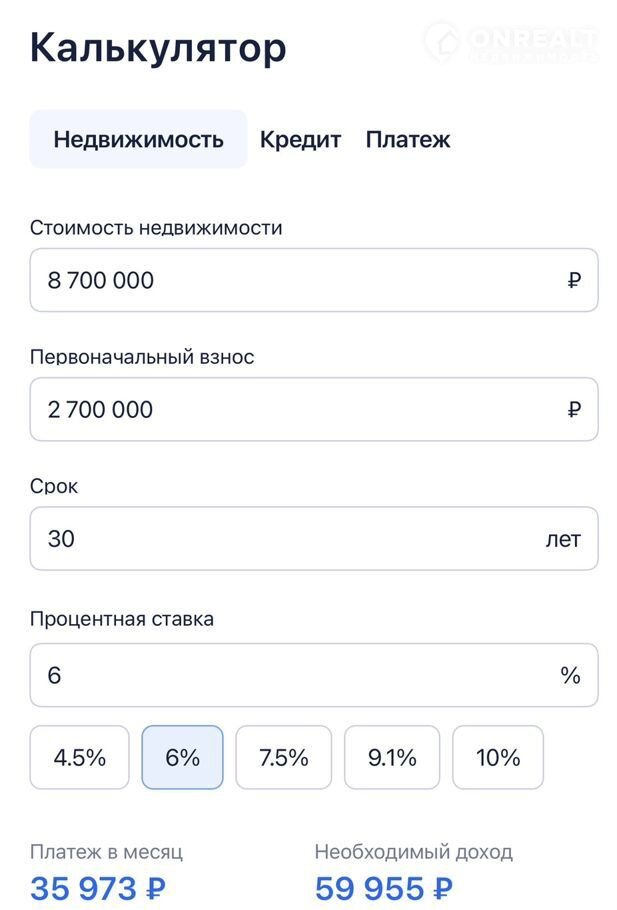Click the лет unit label in term field
The image size is (617, 910).
coord(563,539)
